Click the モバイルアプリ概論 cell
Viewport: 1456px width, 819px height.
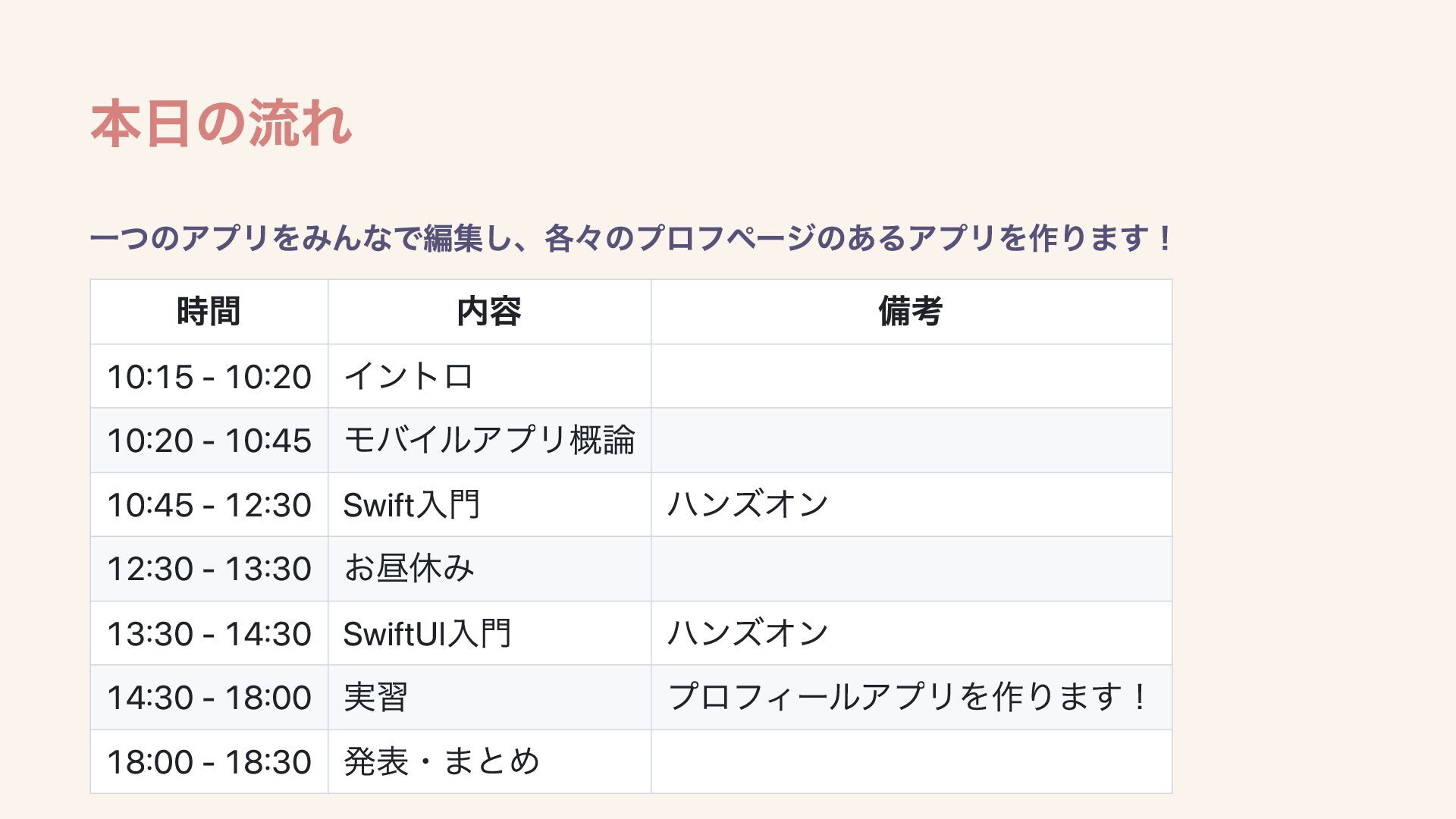point(489,441)
